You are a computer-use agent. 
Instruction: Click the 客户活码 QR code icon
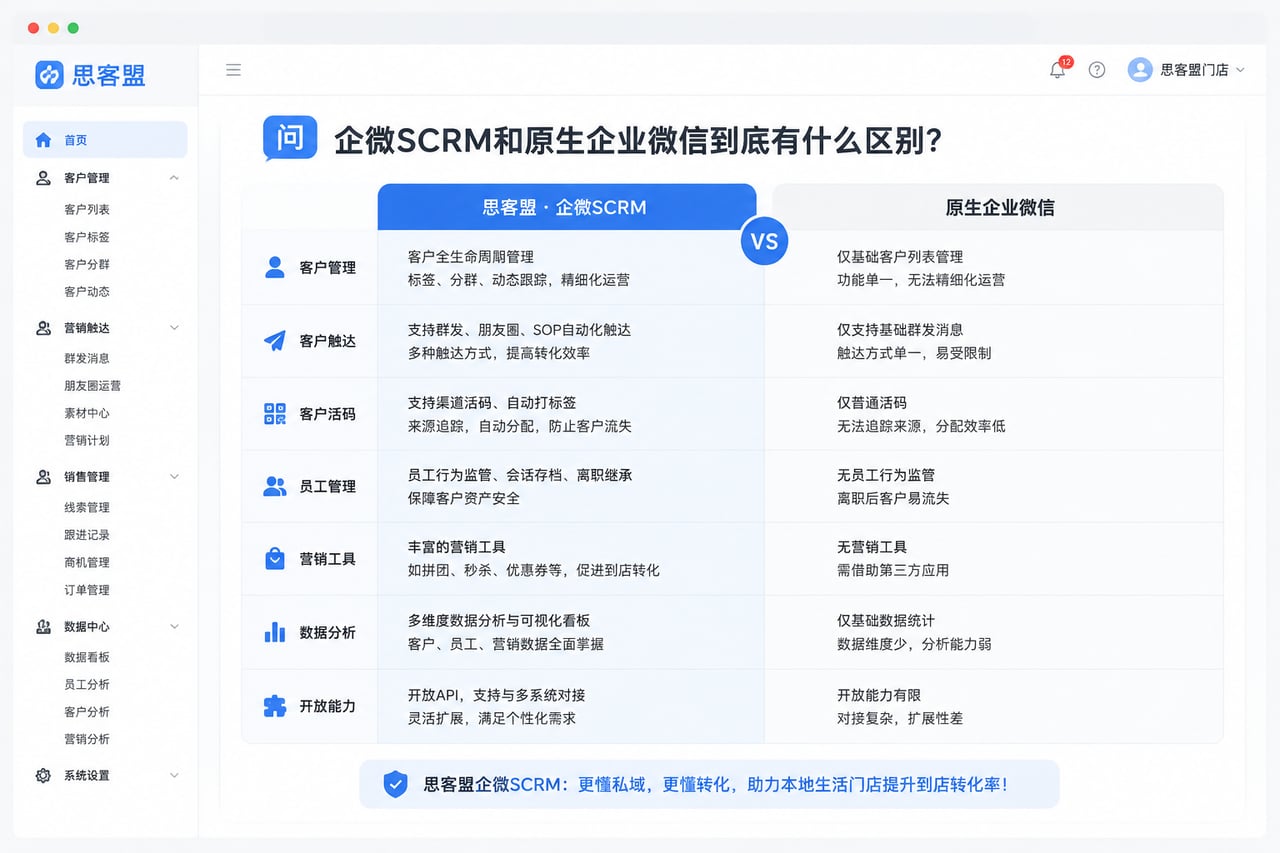click(274, 414)
